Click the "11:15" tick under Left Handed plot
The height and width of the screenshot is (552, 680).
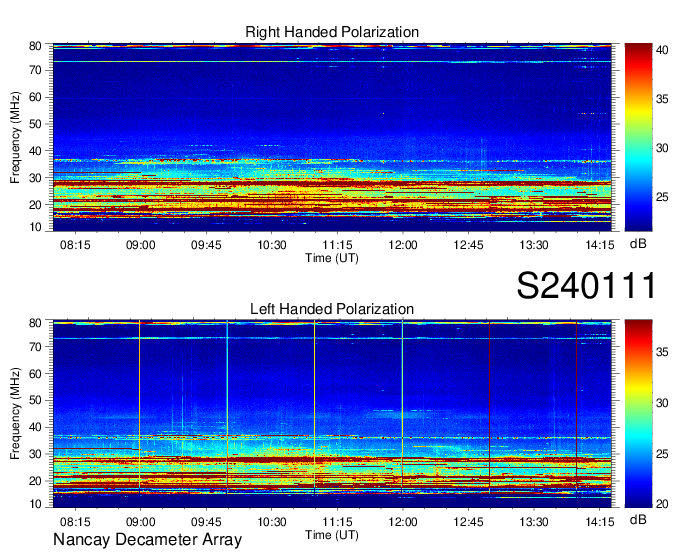(x=337, y=522)
